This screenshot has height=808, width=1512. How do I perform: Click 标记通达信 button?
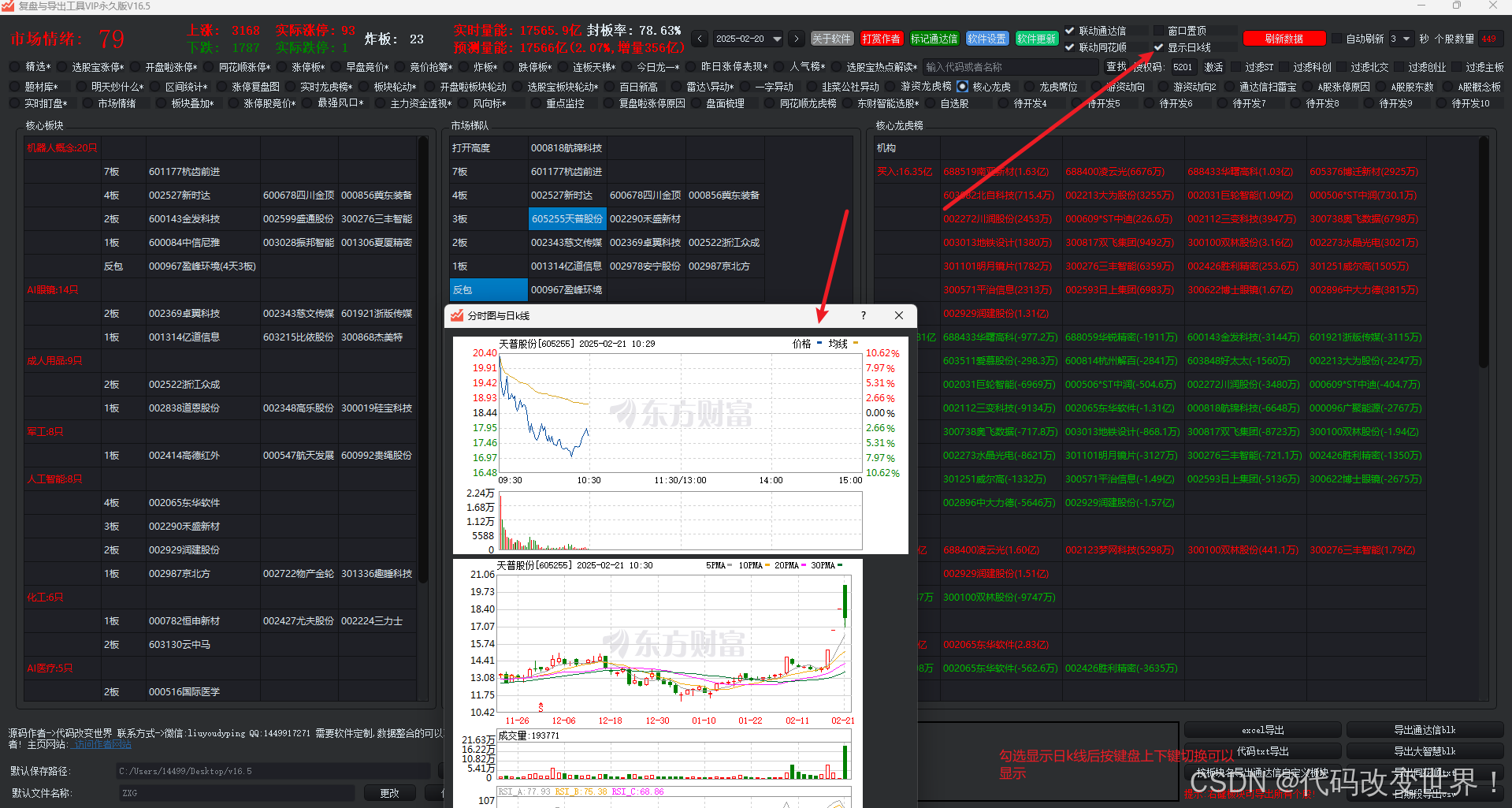[x=934, y=39]
